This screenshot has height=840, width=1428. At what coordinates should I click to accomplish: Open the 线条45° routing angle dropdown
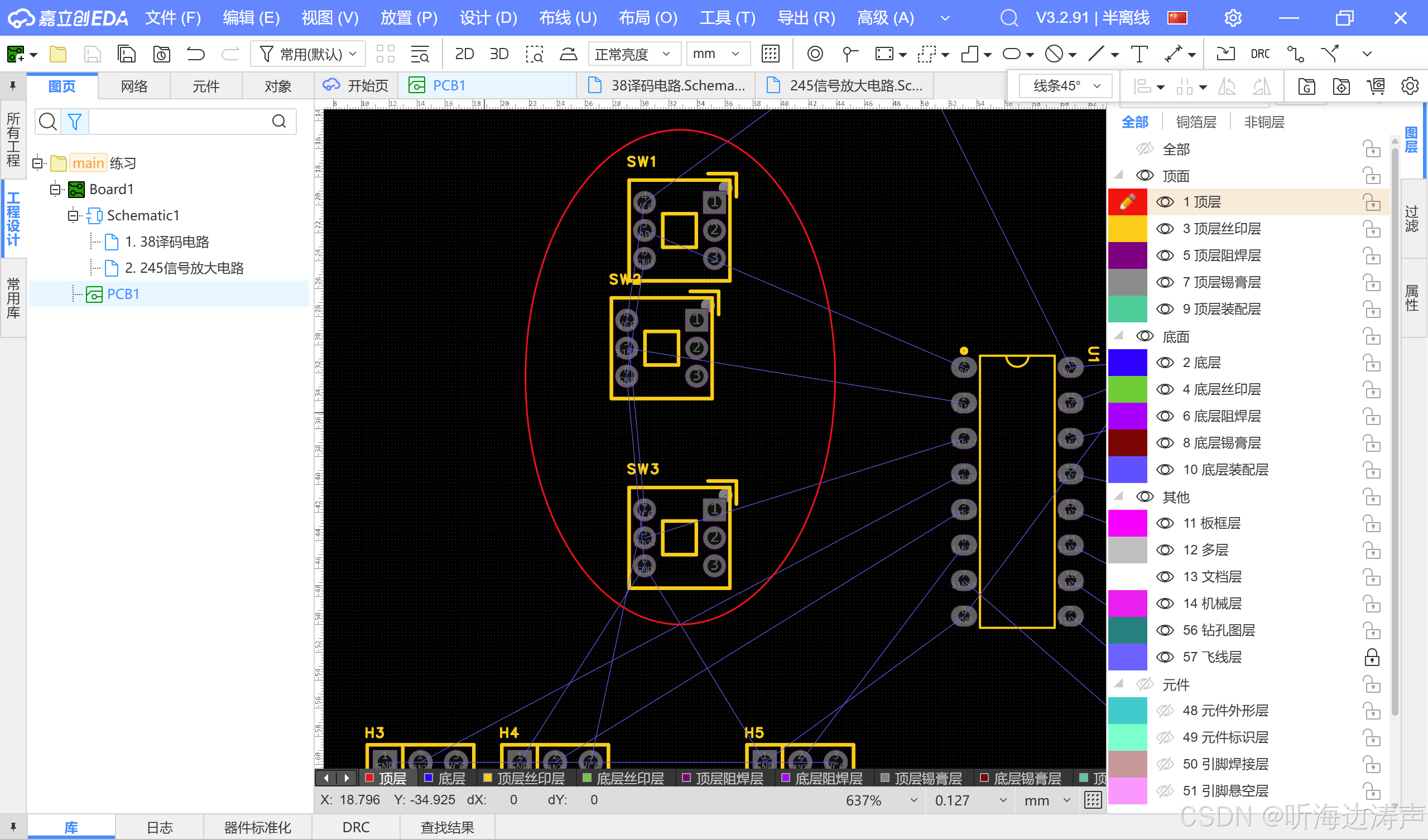[x=1065, y=86]
